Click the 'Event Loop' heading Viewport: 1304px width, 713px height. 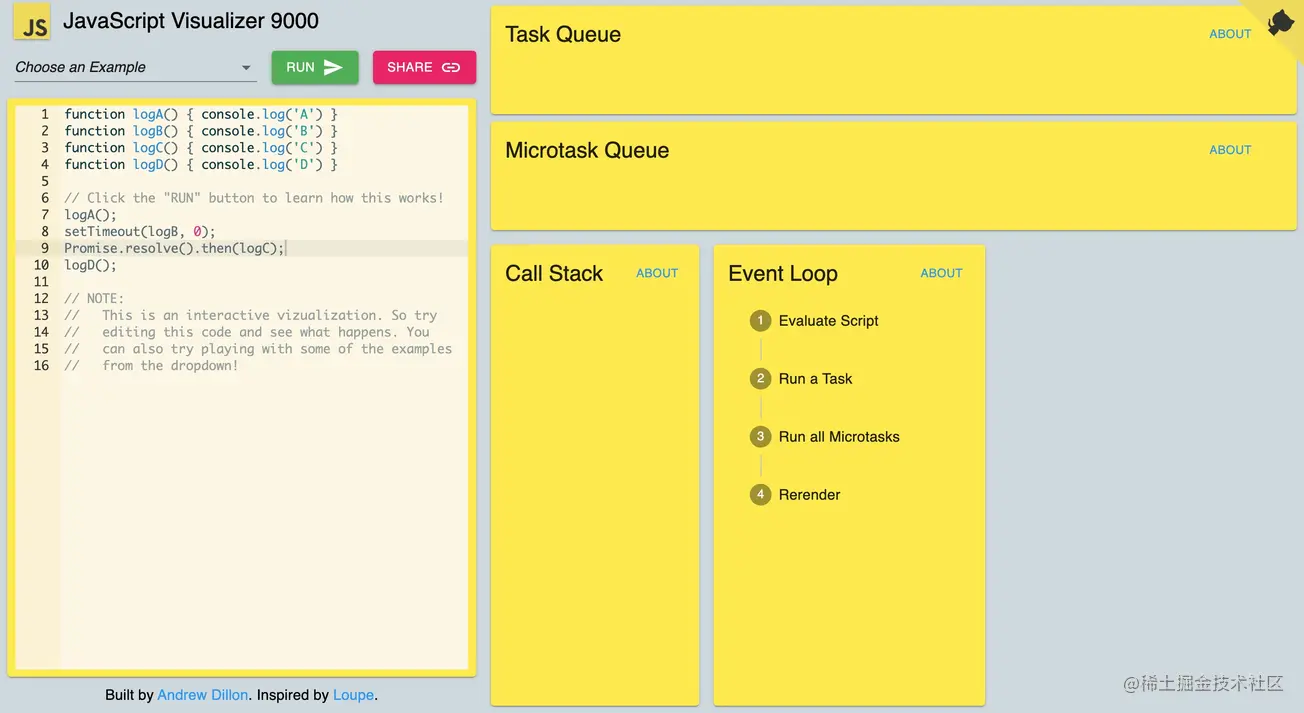pyautogui.click(x=783, y=274)
